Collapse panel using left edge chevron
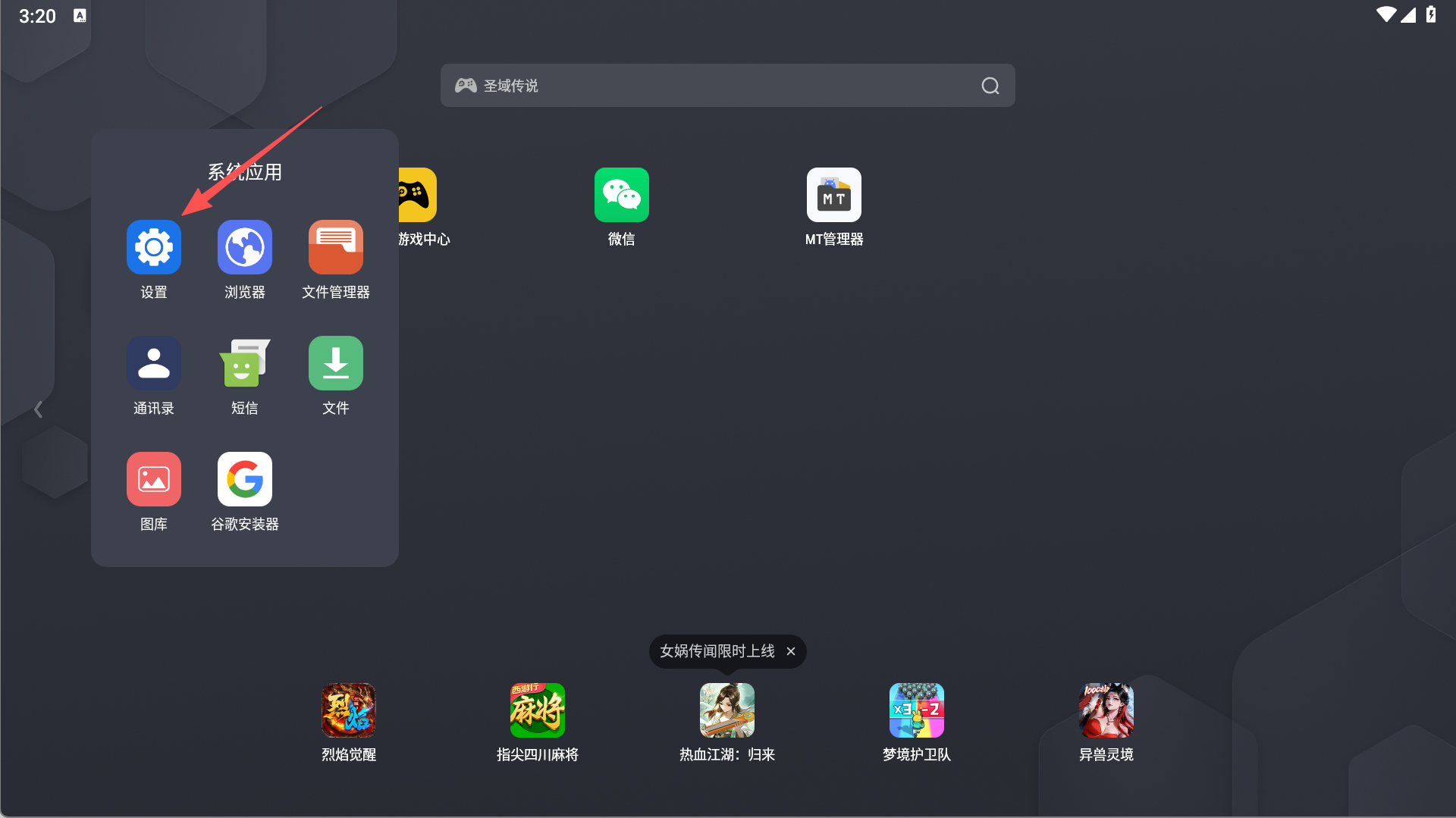Image resolution: width=1456 pixels, height=818 pixels. [39, 409]
